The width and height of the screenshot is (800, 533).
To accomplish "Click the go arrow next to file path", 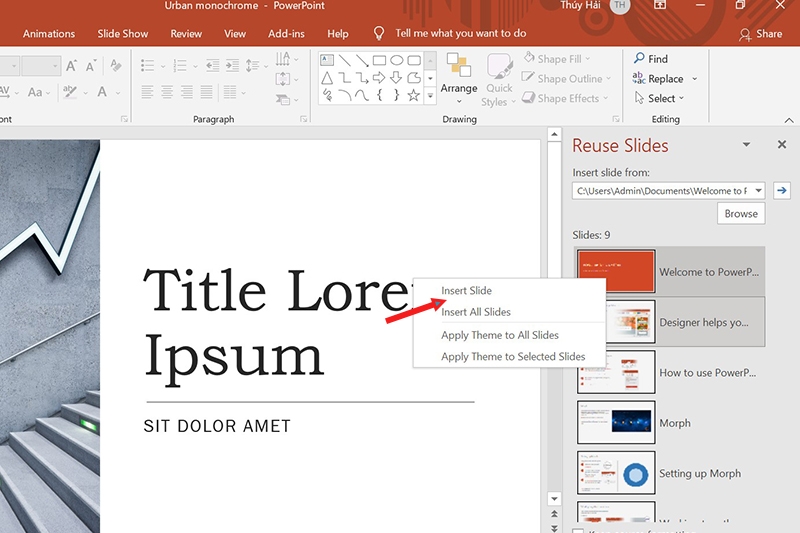I will point(782,191).
